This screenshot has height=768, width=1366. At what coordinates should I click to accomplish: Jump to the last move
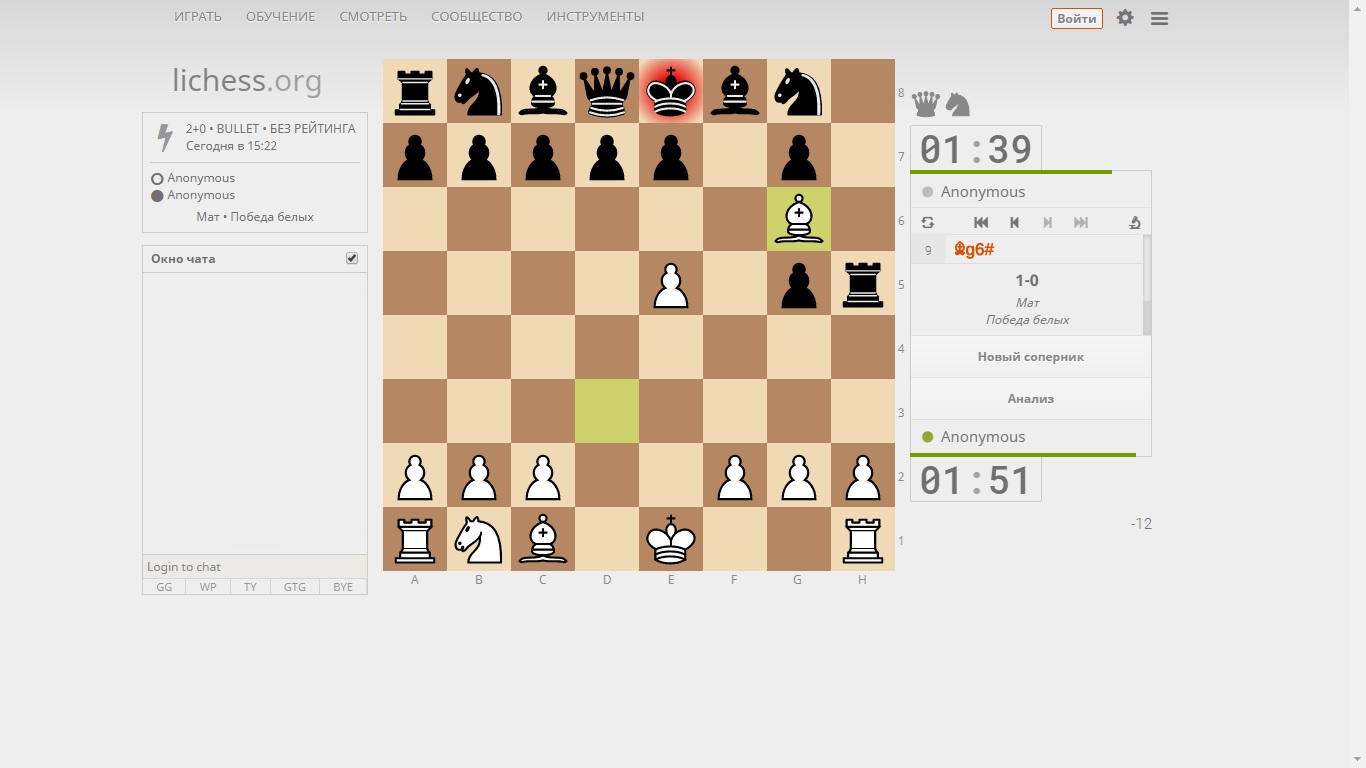pyautogui.click(x=1081, y=223)
